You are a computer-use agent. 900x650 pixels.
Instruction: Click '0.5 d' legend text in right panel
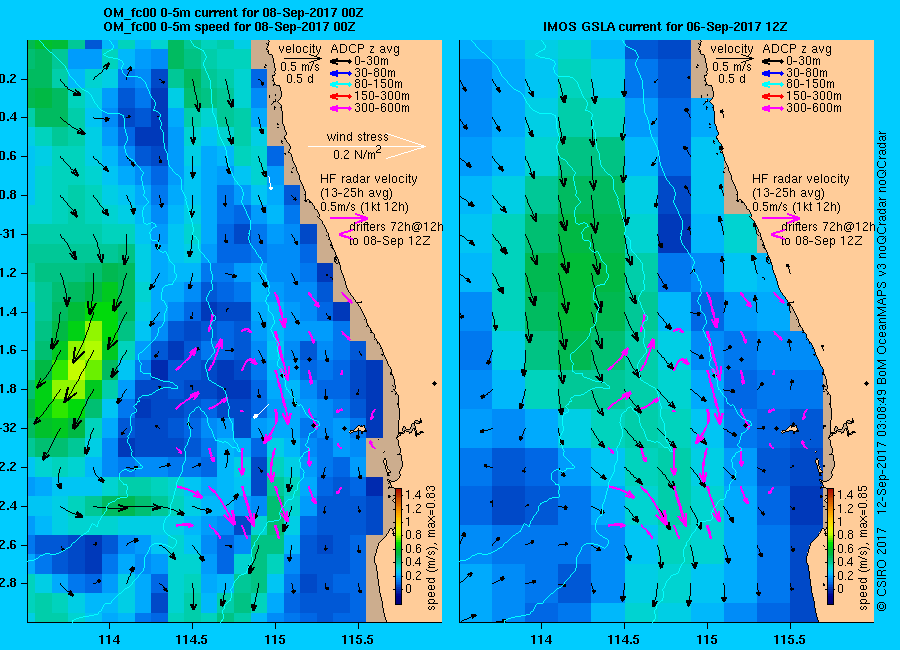click(x=731, y=79)
